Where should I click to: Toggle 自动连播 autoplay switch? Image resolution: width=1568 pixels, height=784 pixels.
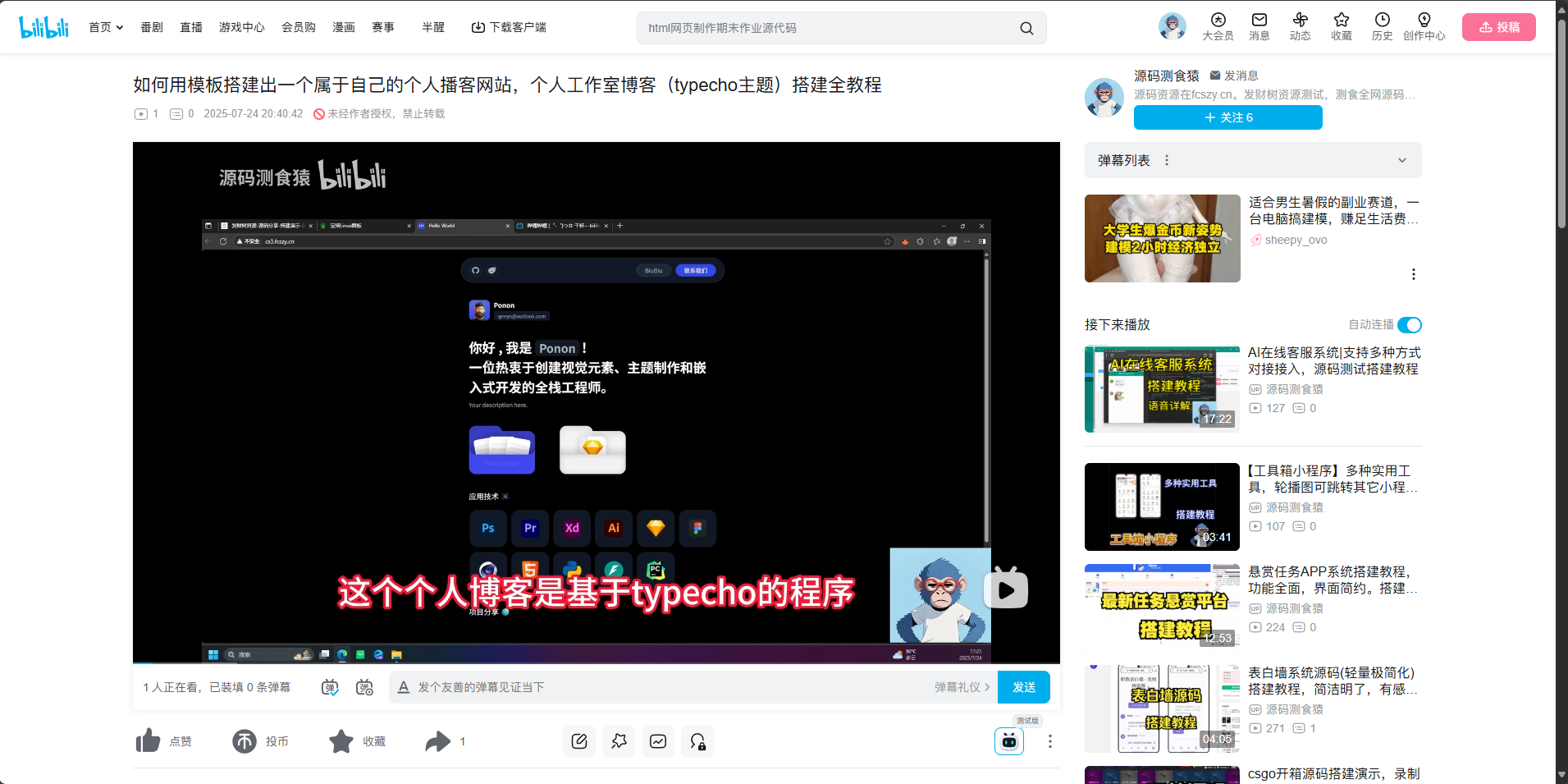pyautogui.click(x=1410, y=325)
